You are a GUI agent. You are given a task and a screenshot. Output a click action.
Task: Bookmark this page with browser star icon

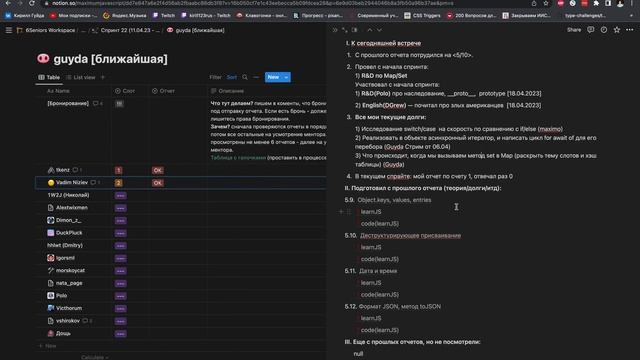pyautogui.click(x=546, y=3)
